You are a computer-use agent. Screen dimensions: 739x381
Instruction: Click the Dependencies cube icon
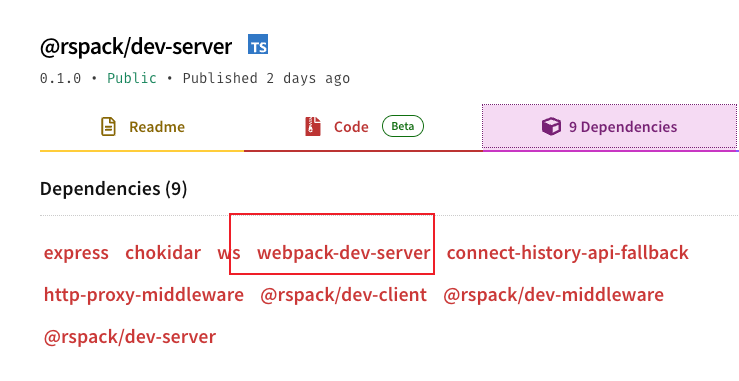coord(551,126)
